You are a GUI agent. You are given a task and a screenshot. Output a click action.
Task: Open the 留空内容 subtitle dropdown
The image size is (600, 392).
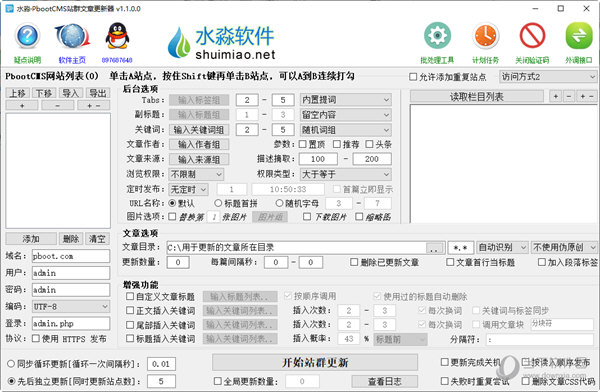346,115
